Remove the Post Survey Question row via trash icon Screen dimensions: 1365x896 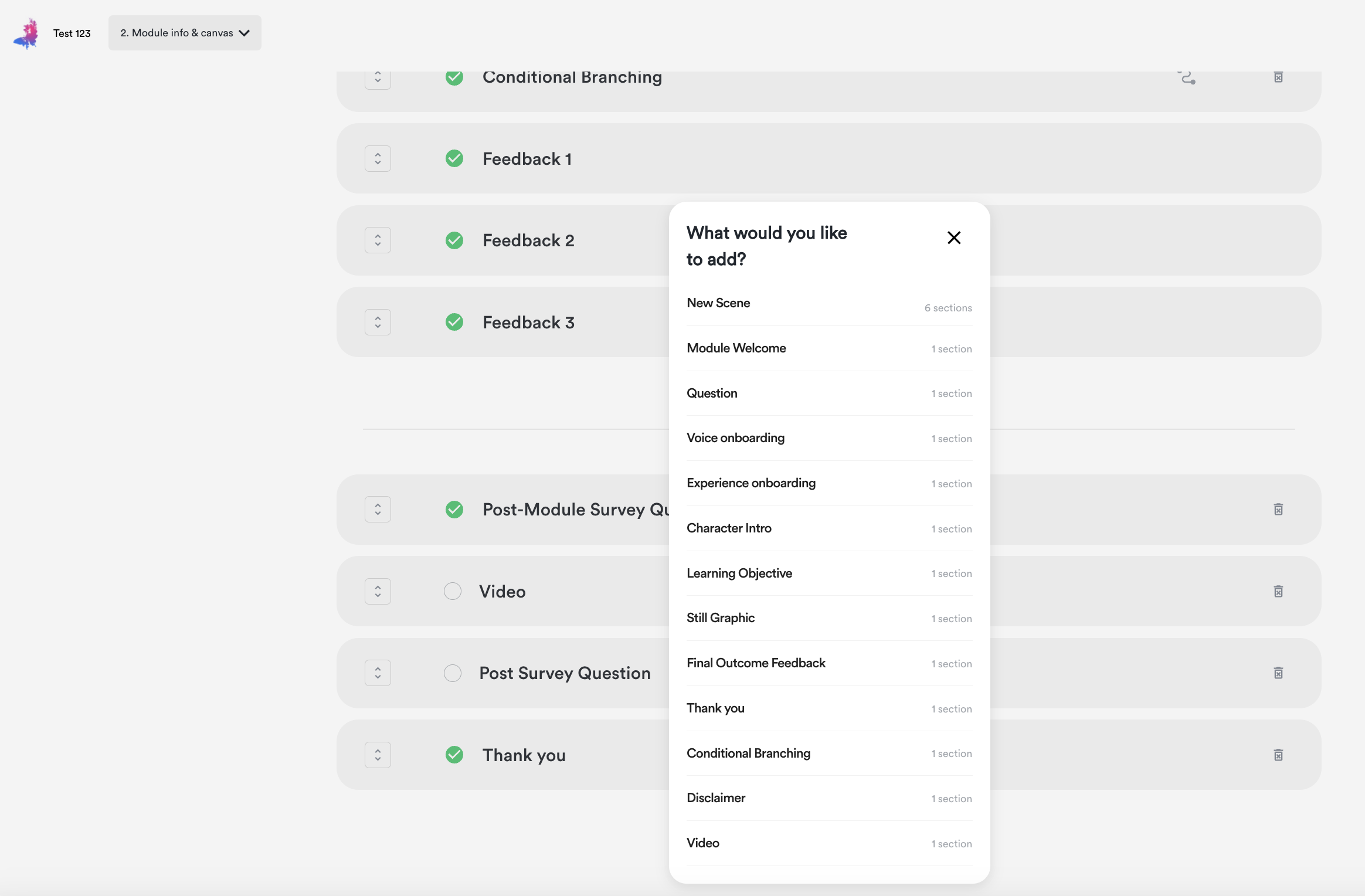1278,673
